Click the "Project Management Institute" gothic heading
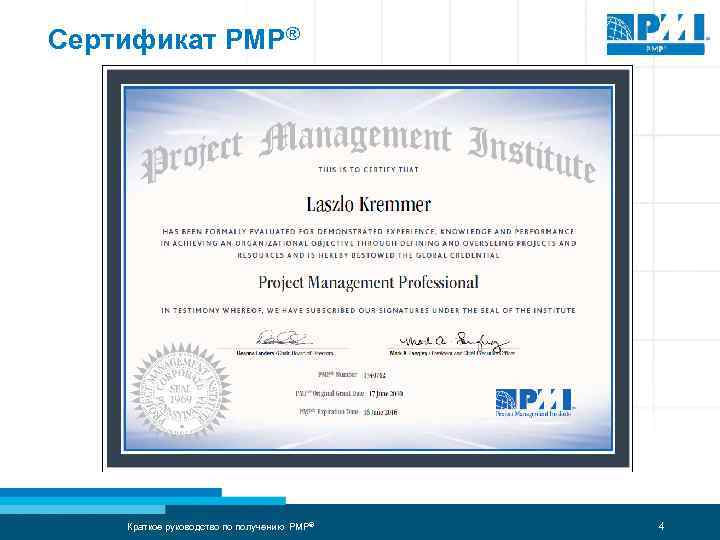The image size is (720, 540). [369, 150]
